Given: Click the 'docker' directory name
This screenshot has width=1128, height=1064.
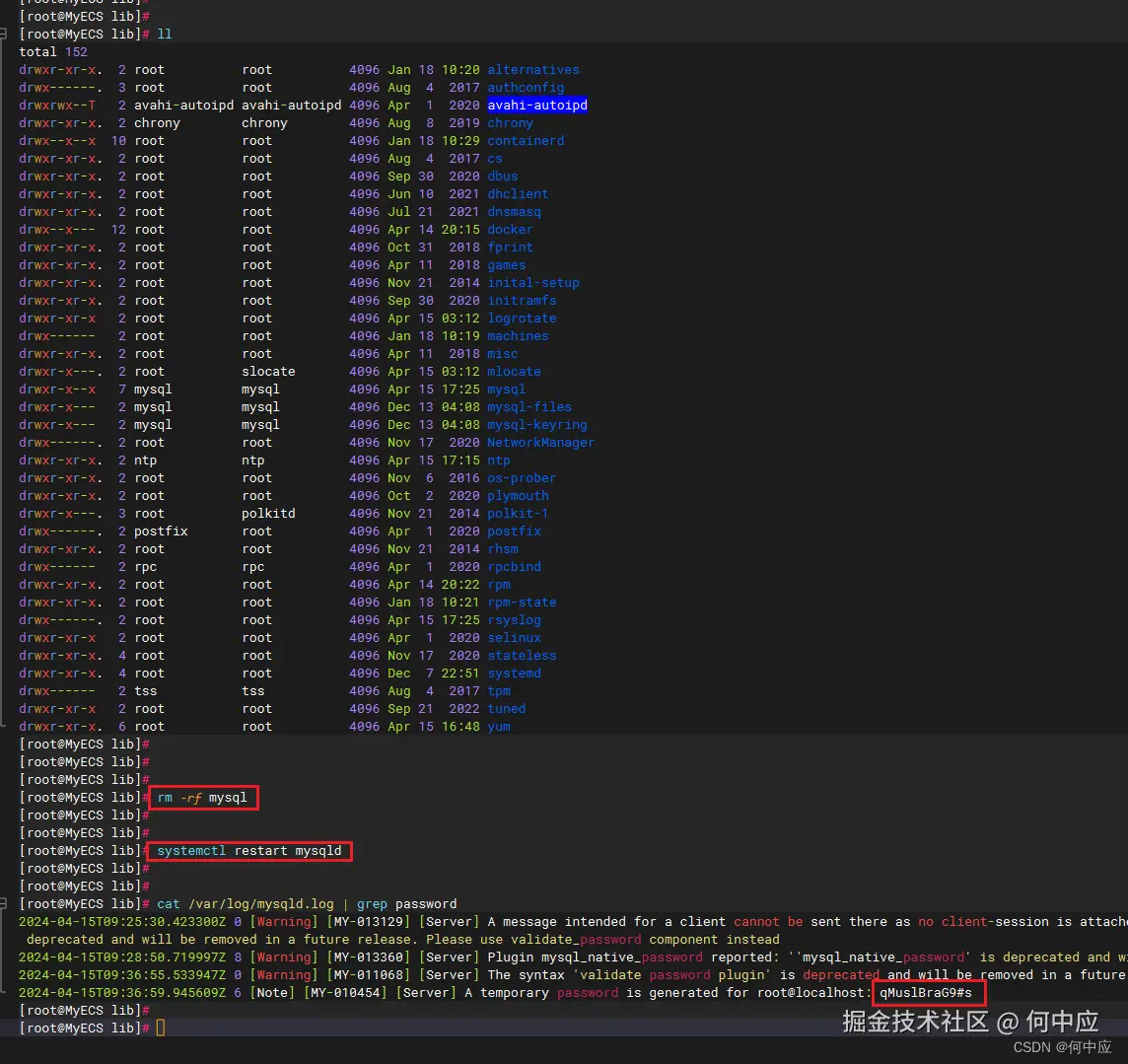Looking at the screenshot, I should [510, 230].
